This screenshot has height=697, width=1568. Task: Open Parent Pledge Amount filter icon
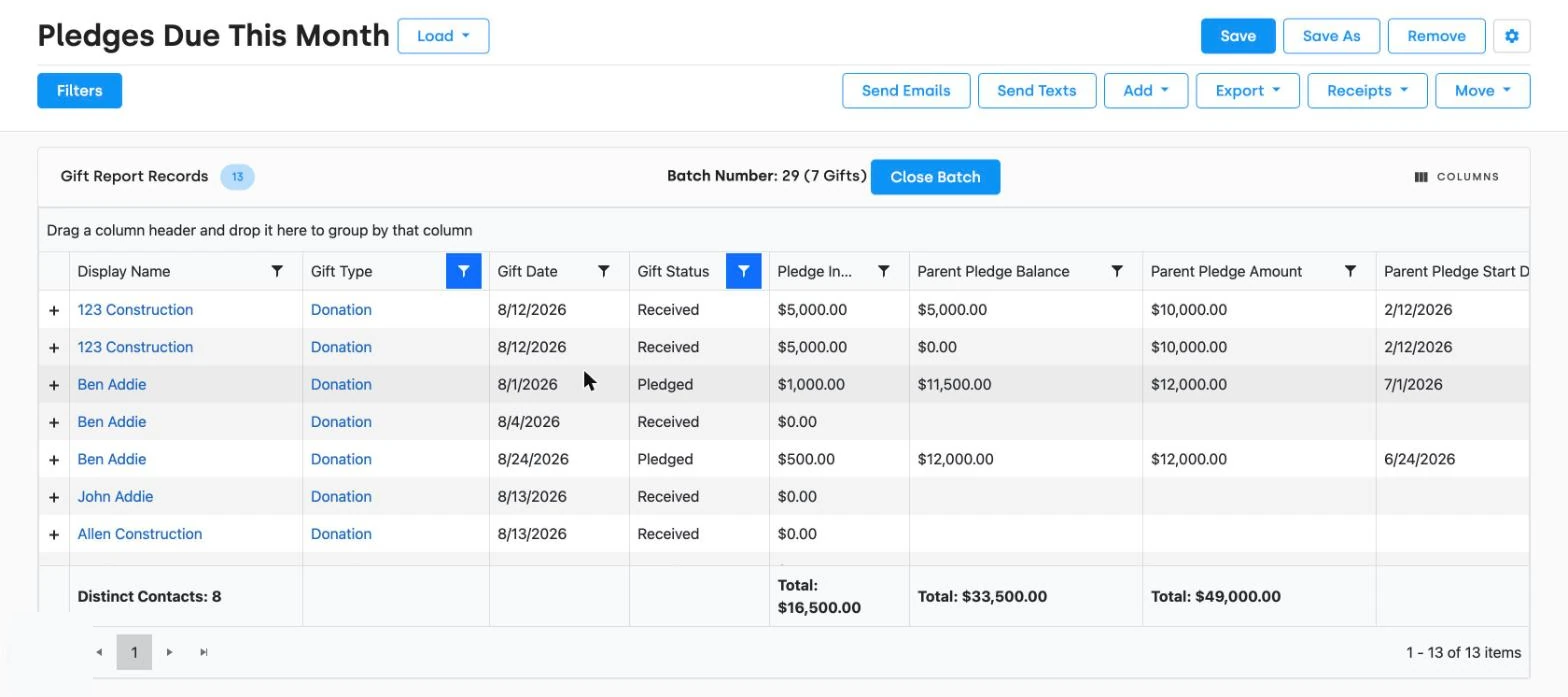pos(1350,271)
